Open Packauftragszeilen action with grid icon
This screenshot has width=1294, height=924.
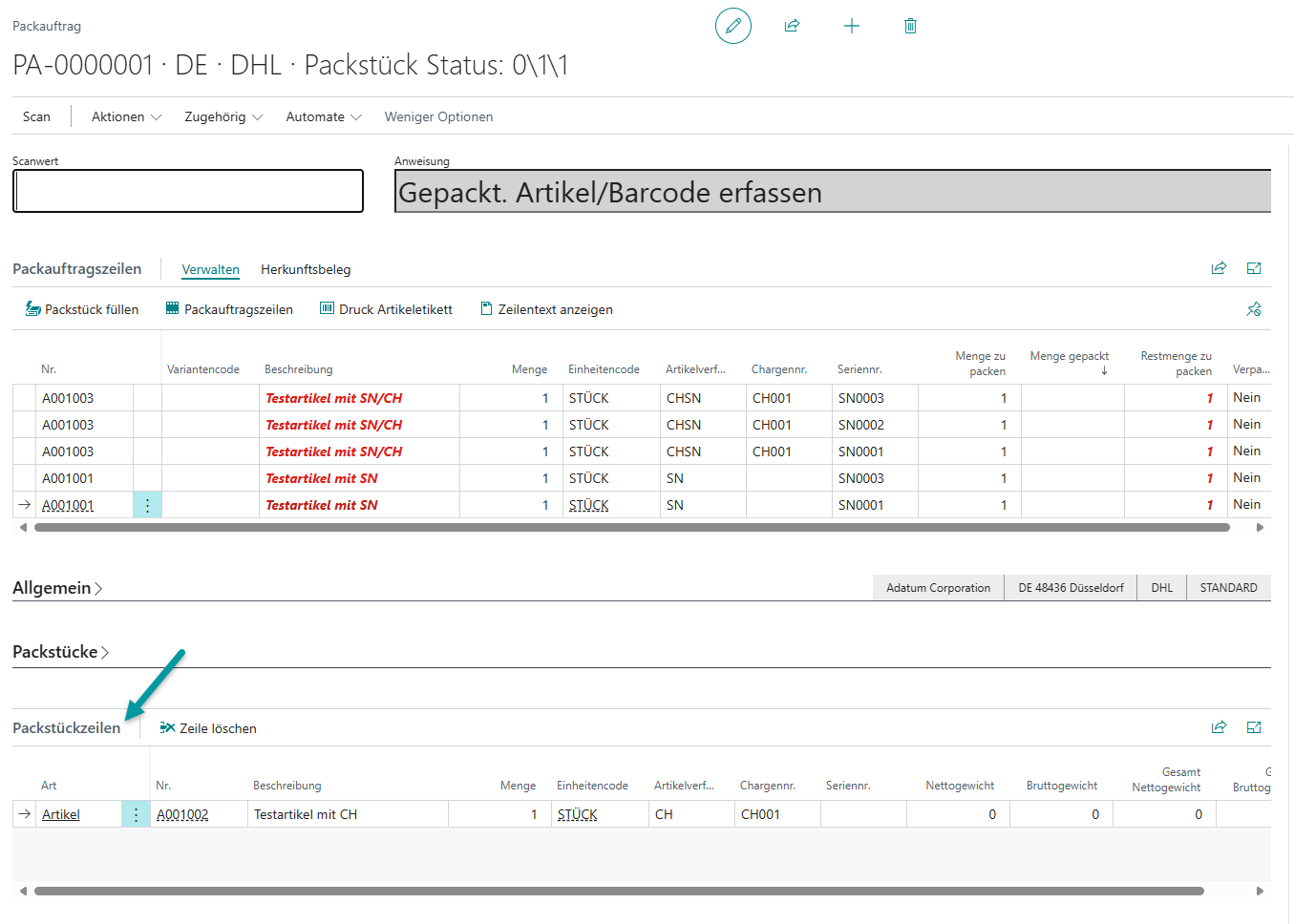coord(229,309)
